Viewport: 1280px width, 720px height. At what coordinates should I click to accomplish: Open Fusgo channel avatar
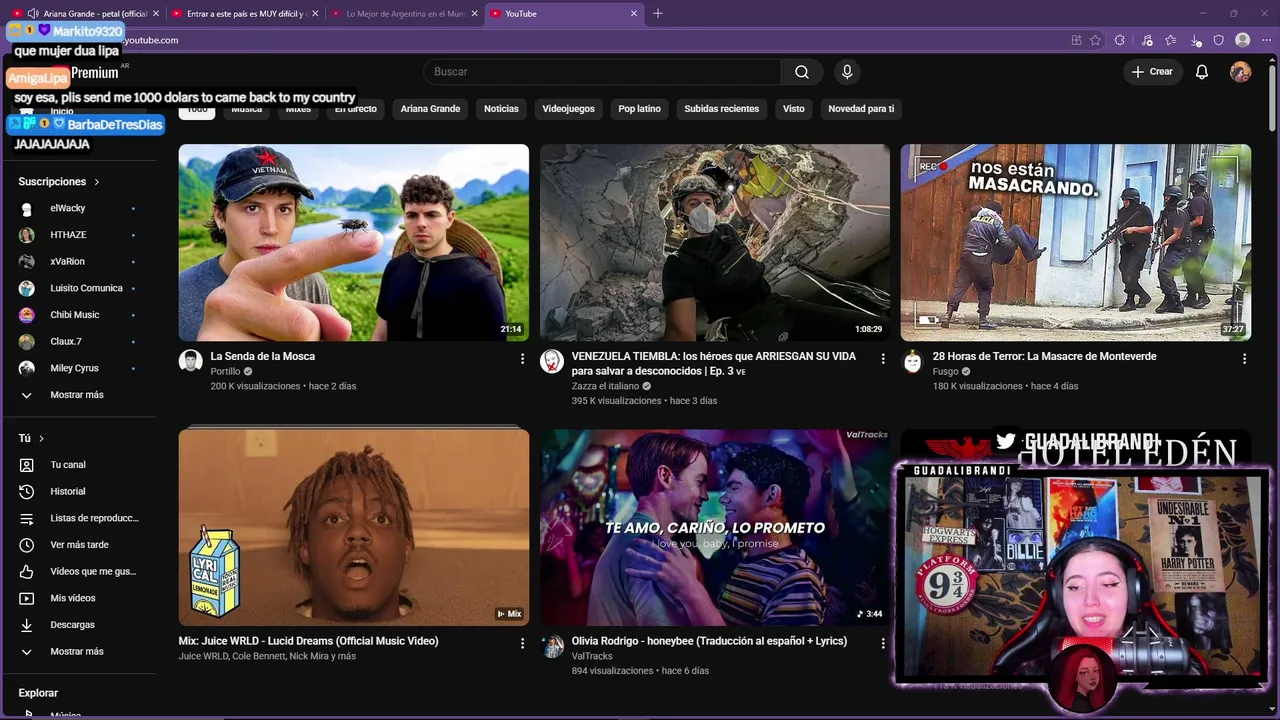913,361
